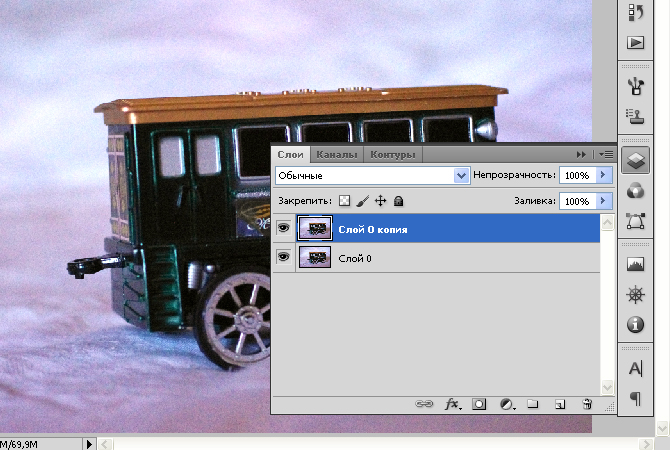Open the Channels circles dock icon
The image size is (670, 450).
tap(635, 191)
